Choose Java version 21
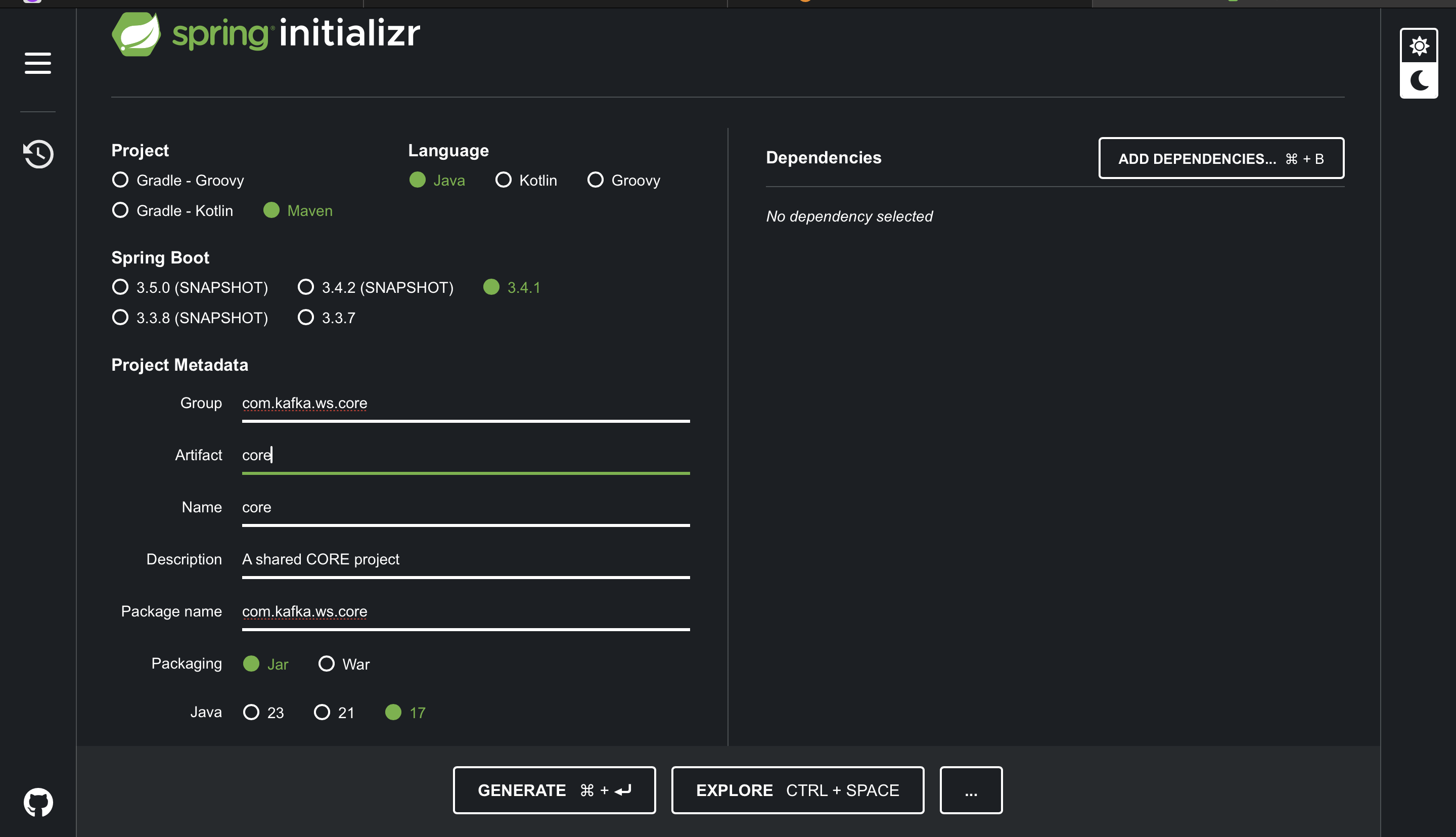 (322, 712)
